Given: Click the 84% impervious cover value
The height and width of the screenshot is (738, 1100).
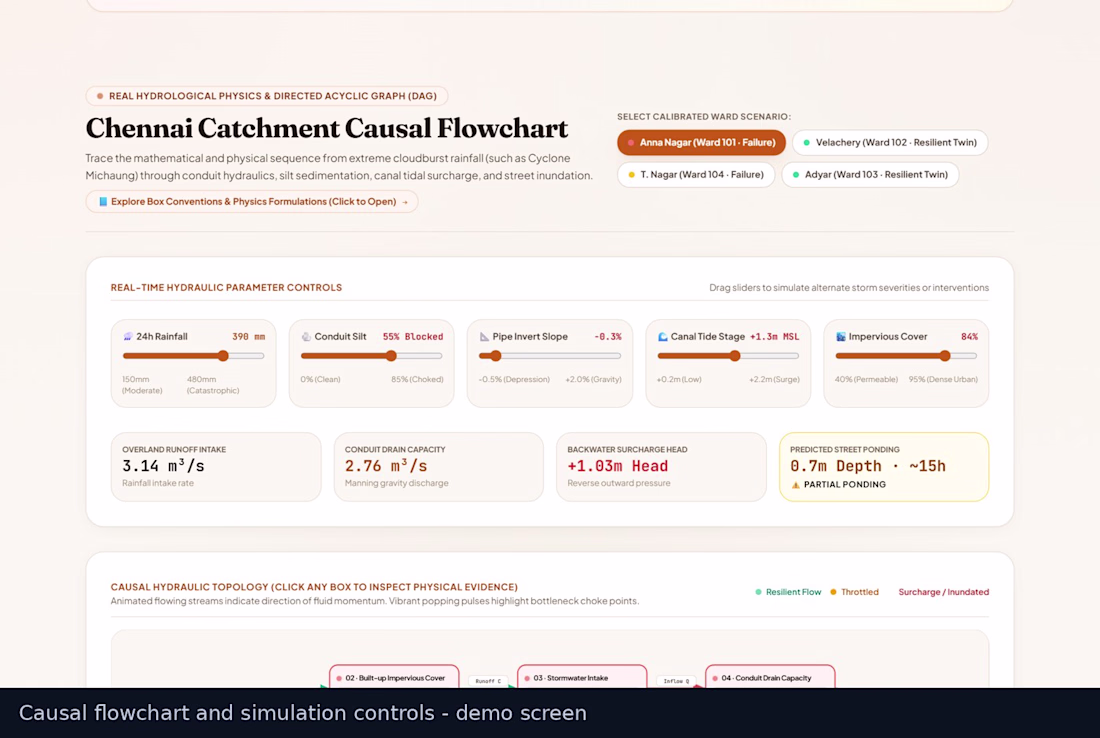Looking at the screenshot, I should [969, 337].
